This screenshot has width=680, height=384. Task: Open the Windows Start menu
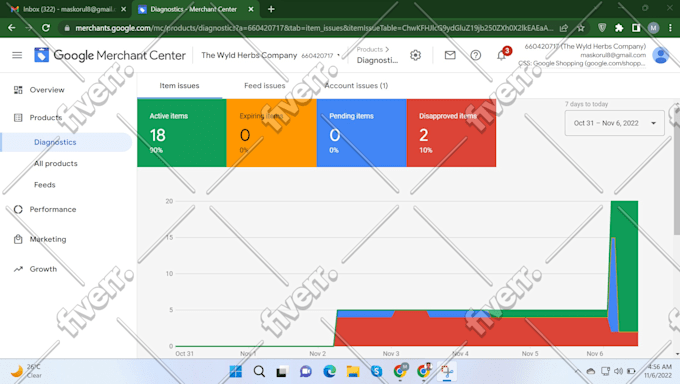click(236, 371)
